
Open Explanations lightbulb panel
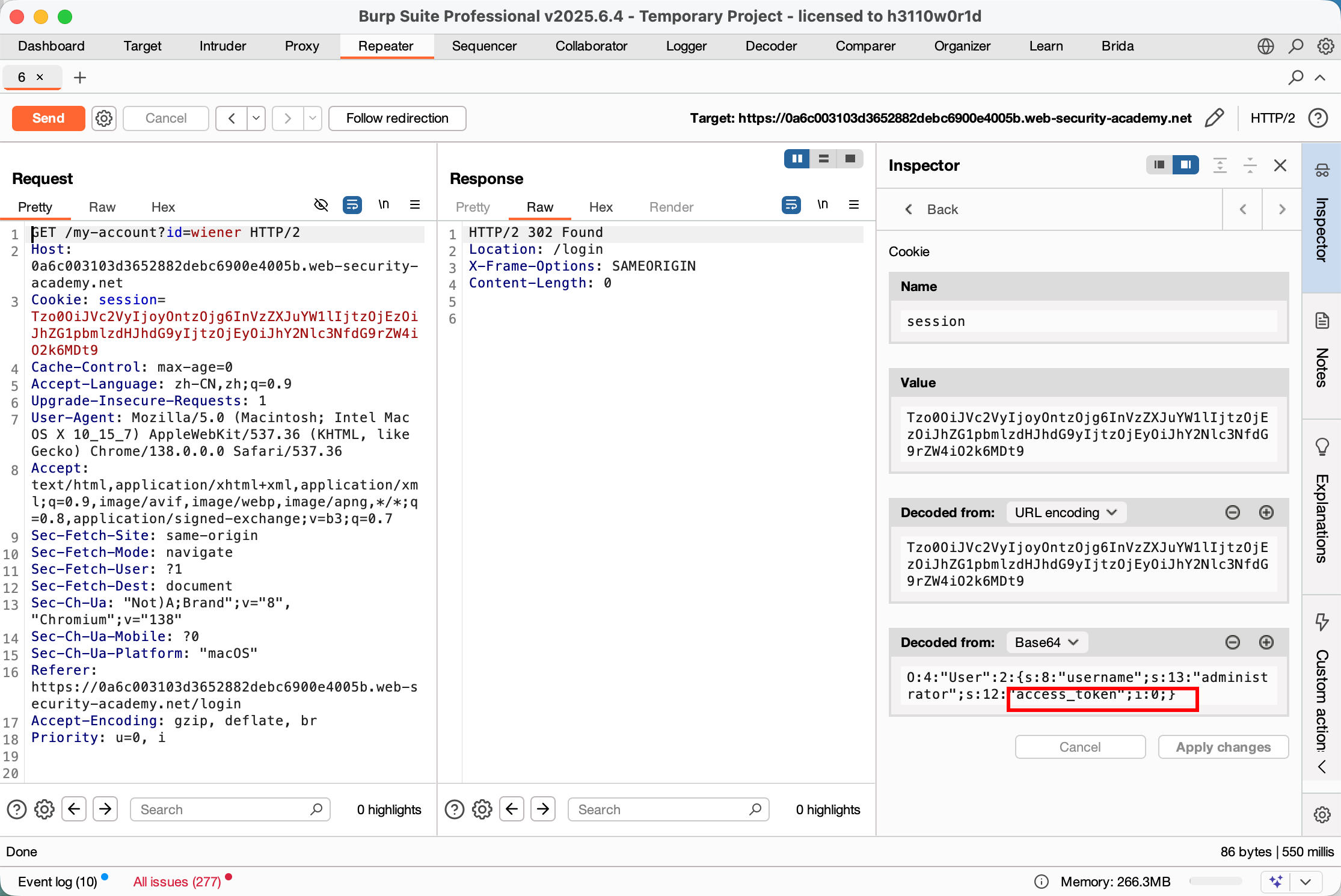(1322, 446)
